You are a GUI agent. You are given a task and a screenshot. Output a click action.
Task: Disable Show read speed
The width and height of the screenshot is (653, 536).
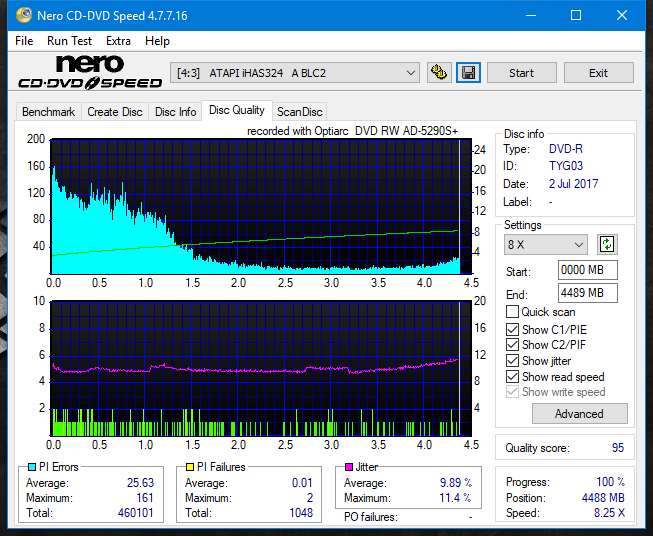coord(512,377)
